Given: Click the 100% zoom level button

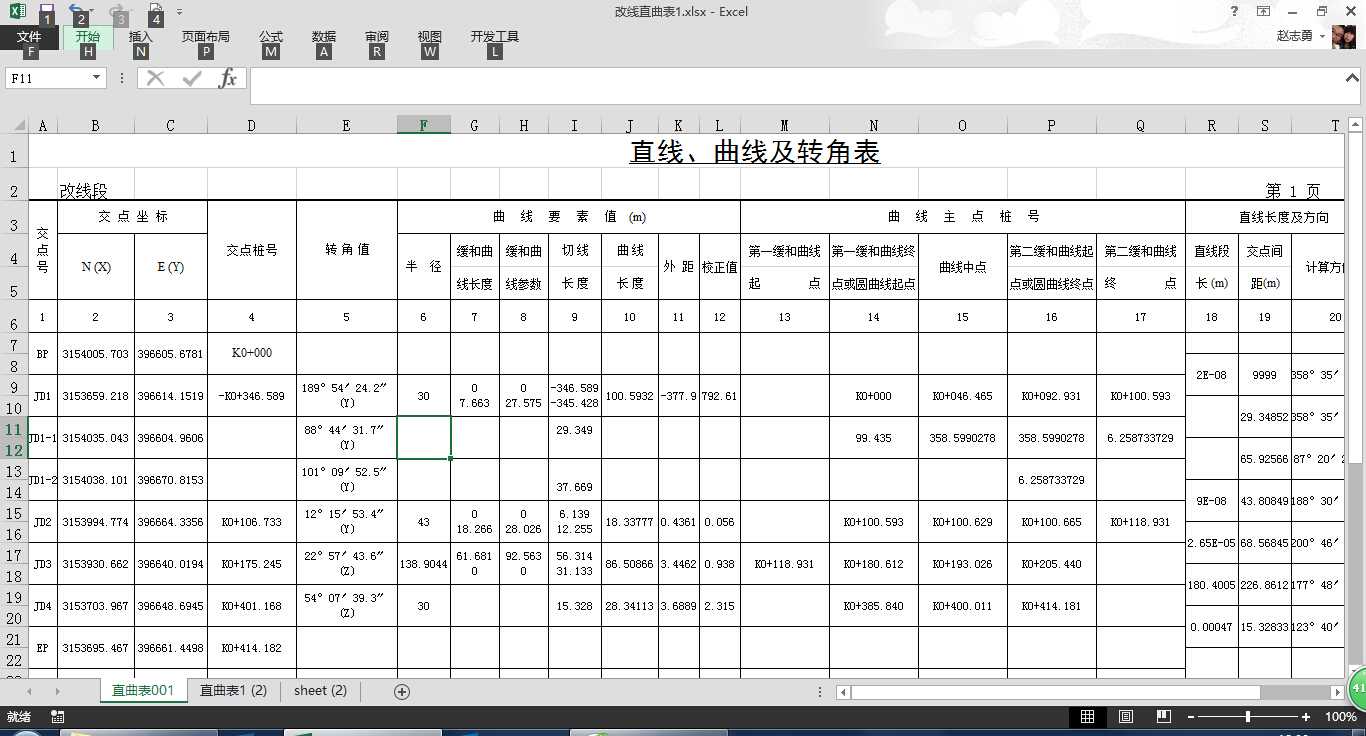Looking at the screenshot, I should click(x=1340, y=717).
